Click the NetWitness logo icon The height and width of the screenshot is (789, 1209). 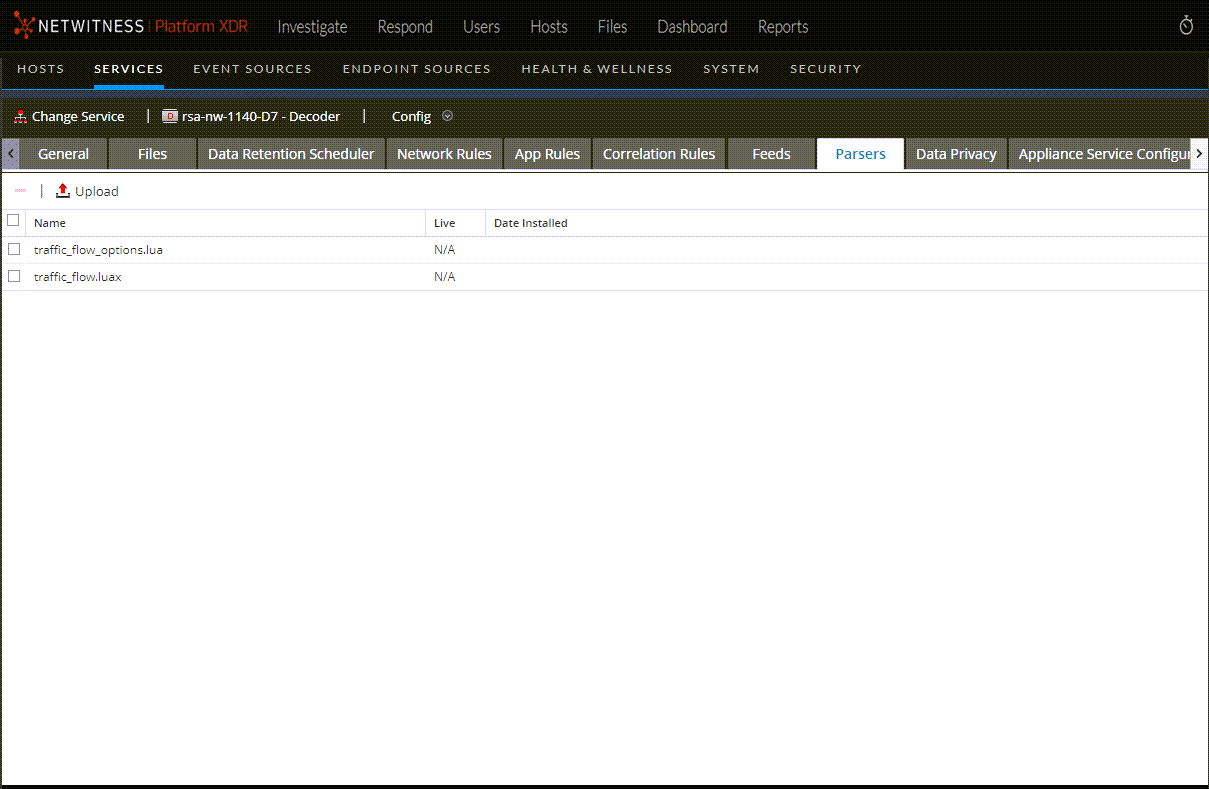click(x=24, y=27)
